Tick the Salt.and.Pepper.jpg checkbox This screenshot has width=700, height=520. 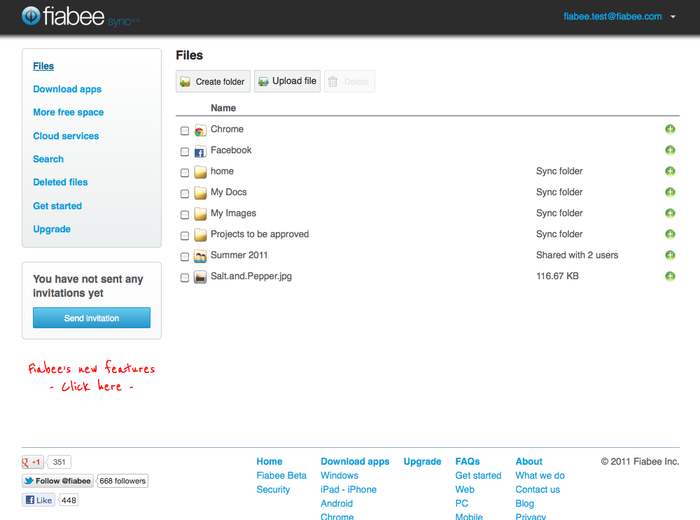[x=185, y=278]
